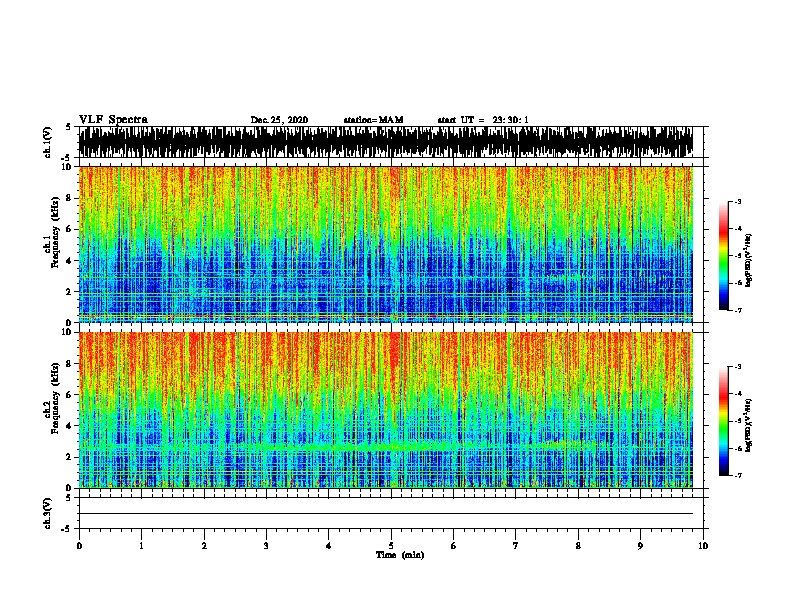Click the ch.1 black waveform panel
The height and width of the screenshot is (612, 792).
385,142
